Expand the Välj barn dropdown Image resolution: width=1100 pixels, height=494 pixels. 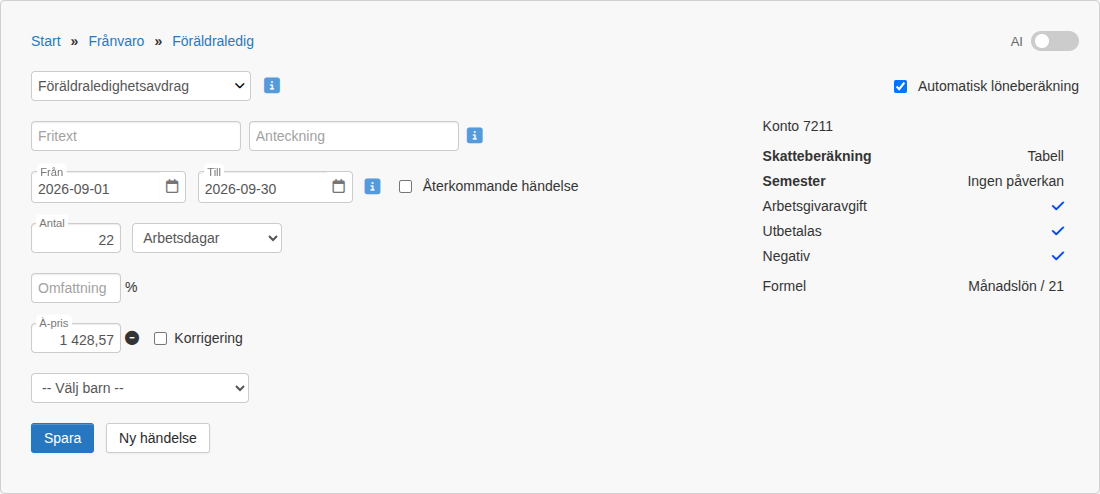point(140,388)
